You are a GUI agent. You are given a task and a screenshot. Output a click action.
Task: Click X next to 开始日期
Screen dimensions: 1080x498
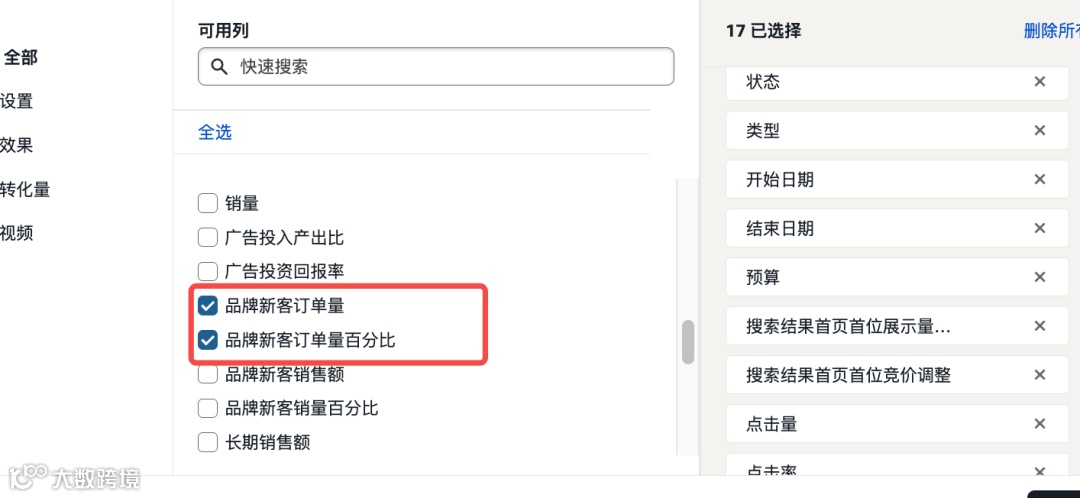(x=1039, y=180)
